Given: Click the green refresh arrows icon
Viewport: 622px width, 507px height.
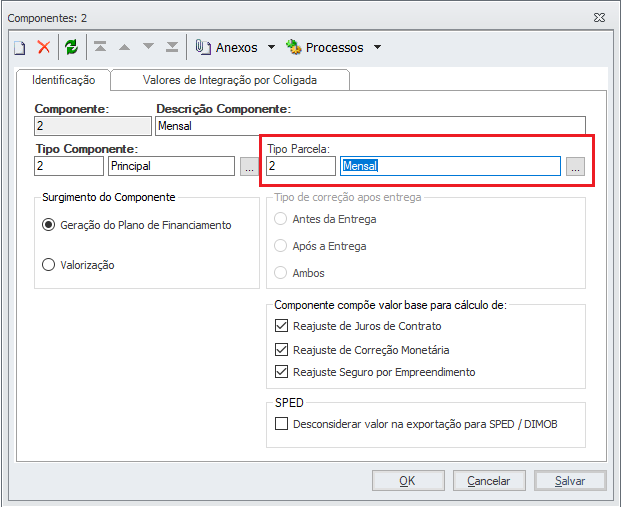Looking at the screenshot, I should (x=72, y=47).
